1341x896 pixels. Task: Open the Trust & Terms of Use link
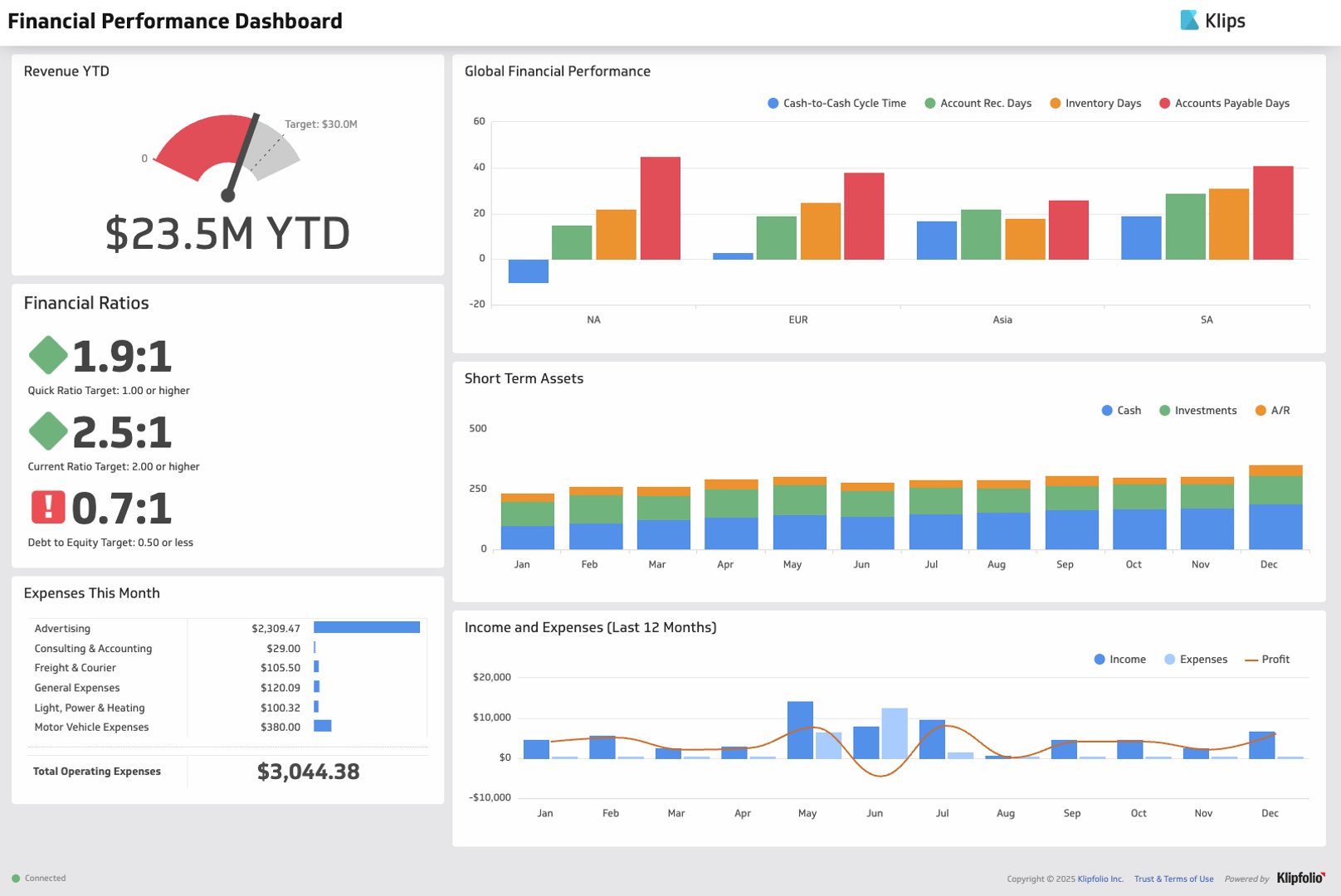click(1173, 878)
